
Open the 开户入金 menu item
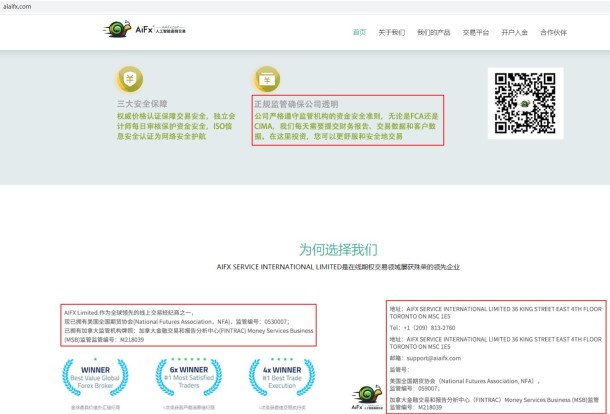pyautogui.click(x=514, y=32)
